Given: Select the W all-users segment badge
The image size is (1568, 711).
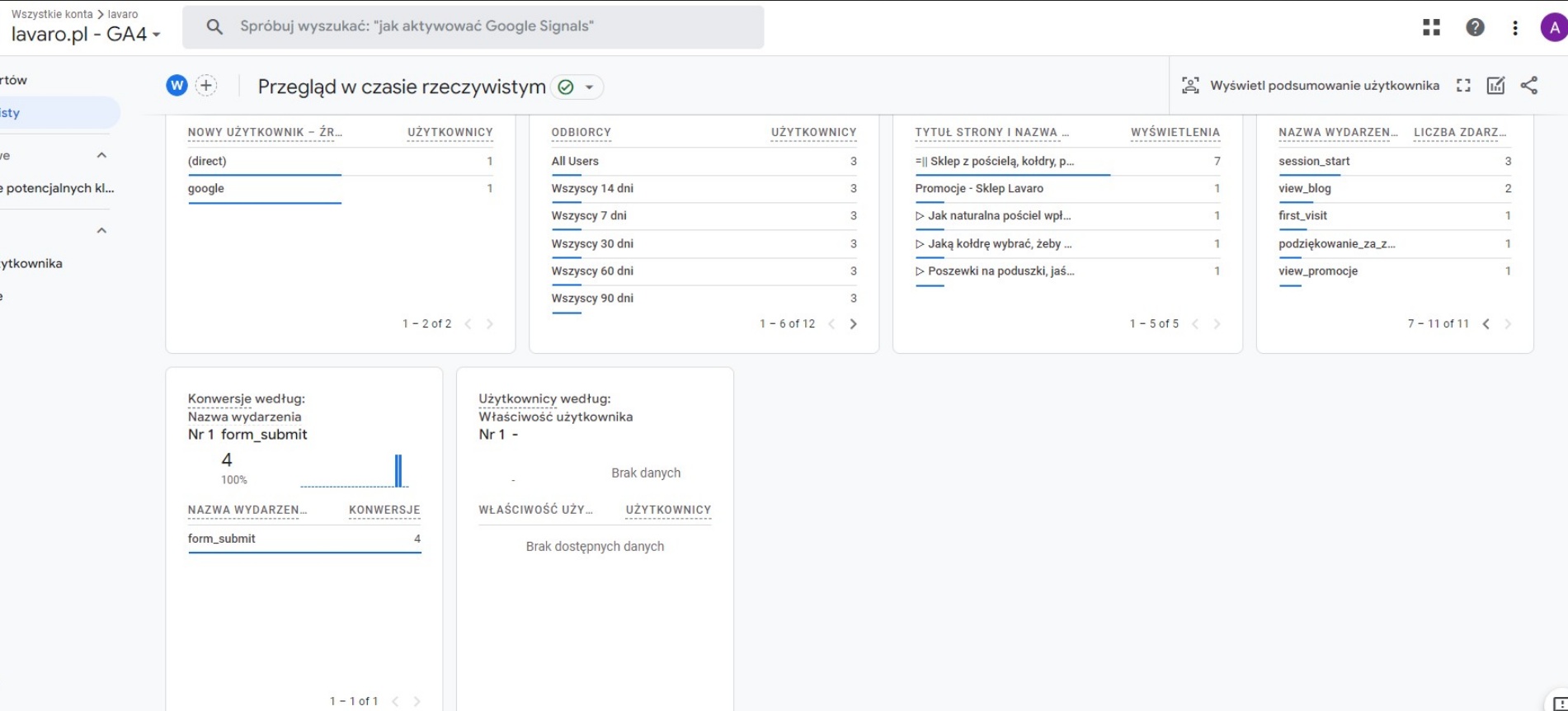Looking at the screenshot, I should coord(177,86).
